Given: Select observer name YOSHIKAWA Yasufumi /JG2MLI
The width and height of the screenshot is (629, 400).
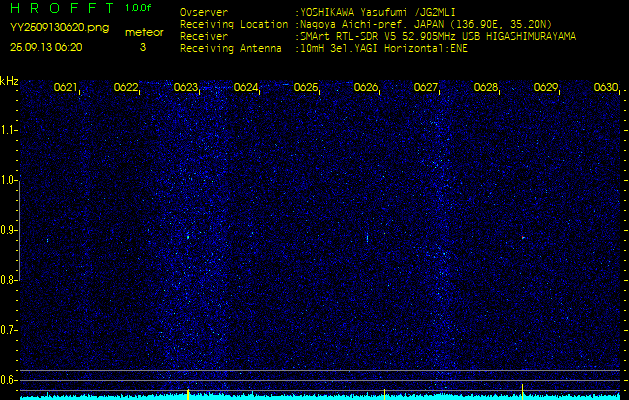Looking at the screenshot, I should coord(377,13).
